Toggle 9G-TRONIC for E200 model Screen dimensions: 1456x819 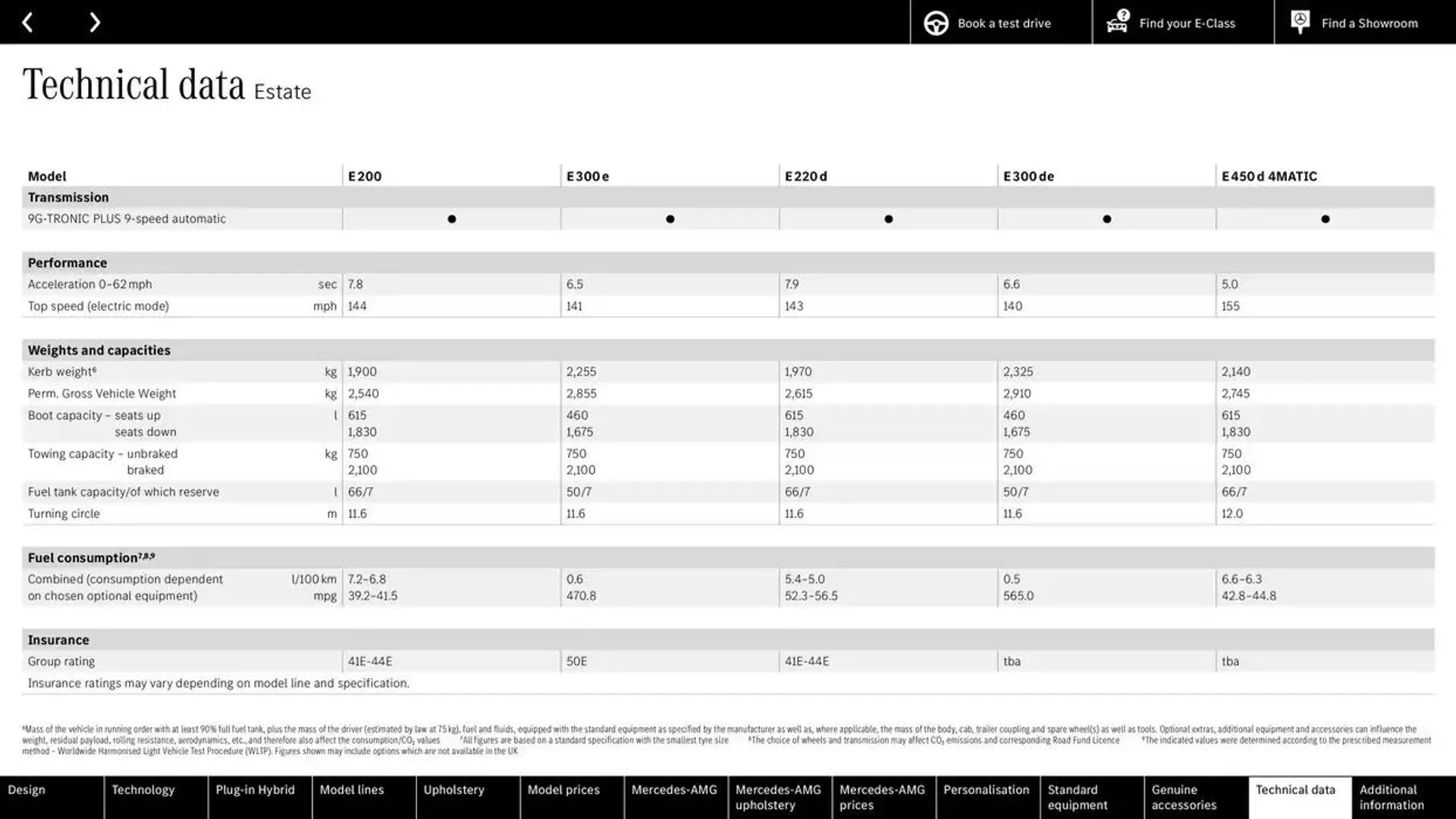[451, 218]
